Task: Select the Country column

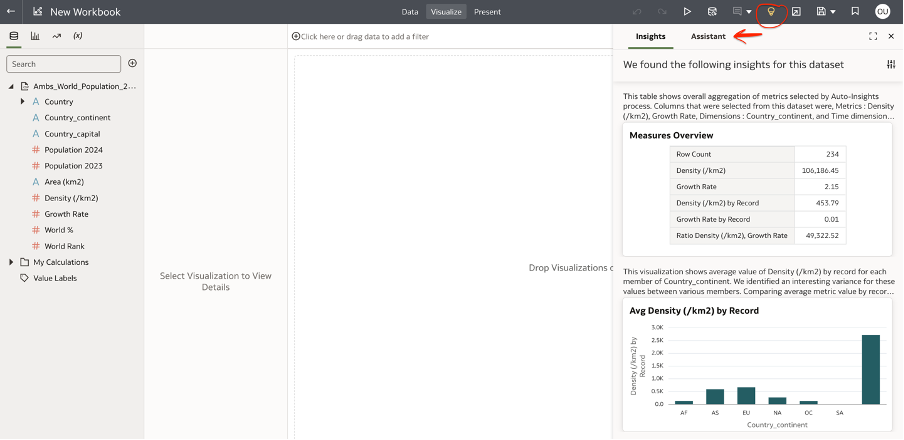Action: coord(59,101)
